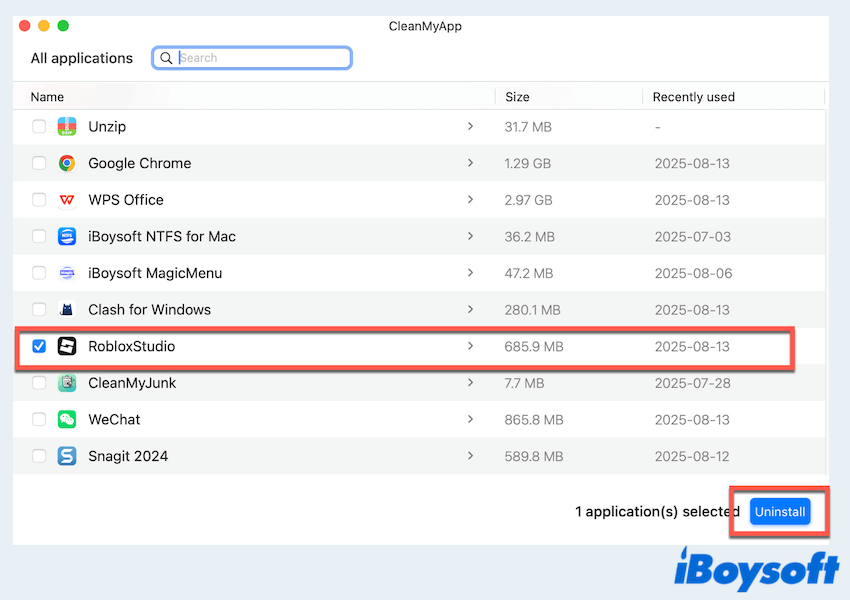This screenshot has width=850, height=600.
Task: Mark the iBoysoft MagicMenu checkbox
Action: tap(39, 273)
